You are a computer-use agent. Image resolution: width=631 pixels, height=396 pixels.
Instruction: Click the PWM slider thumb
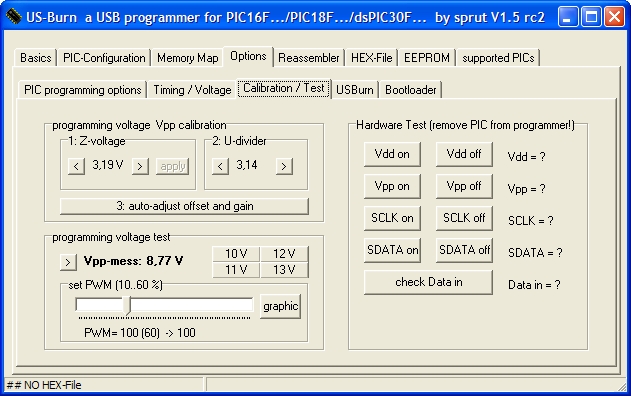[x=128, y=305]
